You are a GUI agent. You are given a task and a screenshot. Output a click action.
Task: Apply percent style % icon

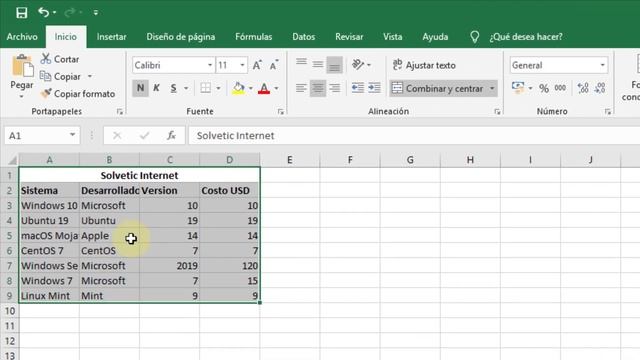[x=544, y=88]
